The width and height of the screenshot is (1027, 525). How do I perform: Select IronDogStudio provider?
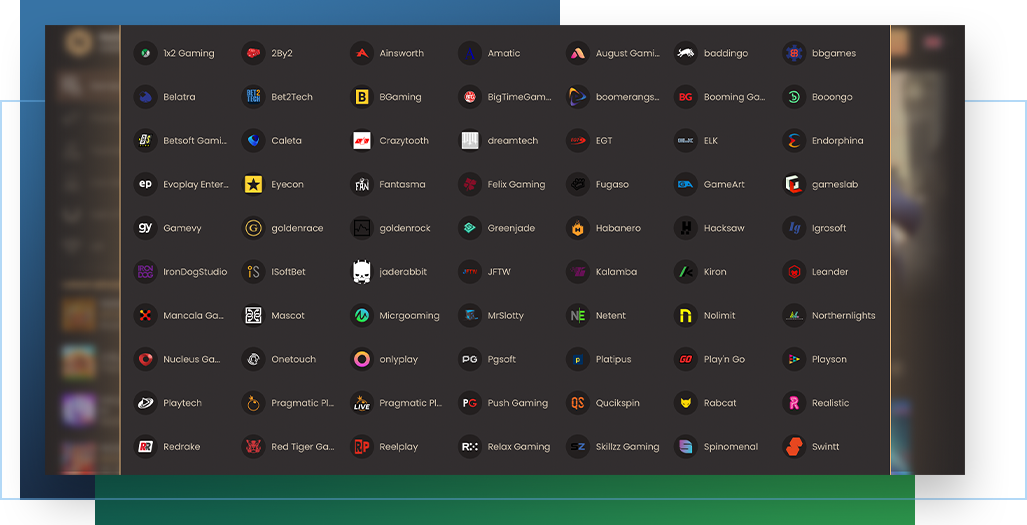(x=181, y=272)
